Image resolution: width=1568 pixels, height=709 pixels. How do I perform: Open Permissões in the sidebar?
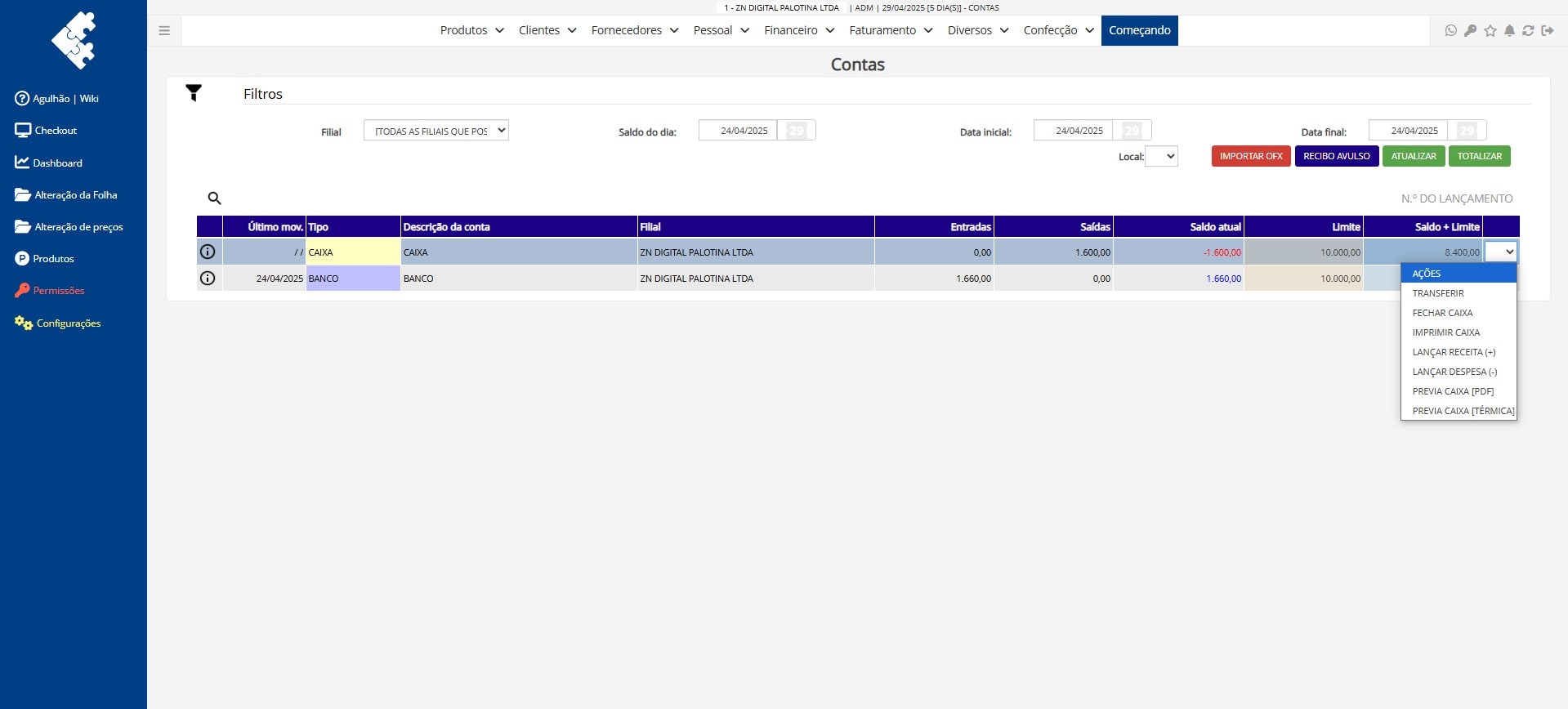[49, 290]
